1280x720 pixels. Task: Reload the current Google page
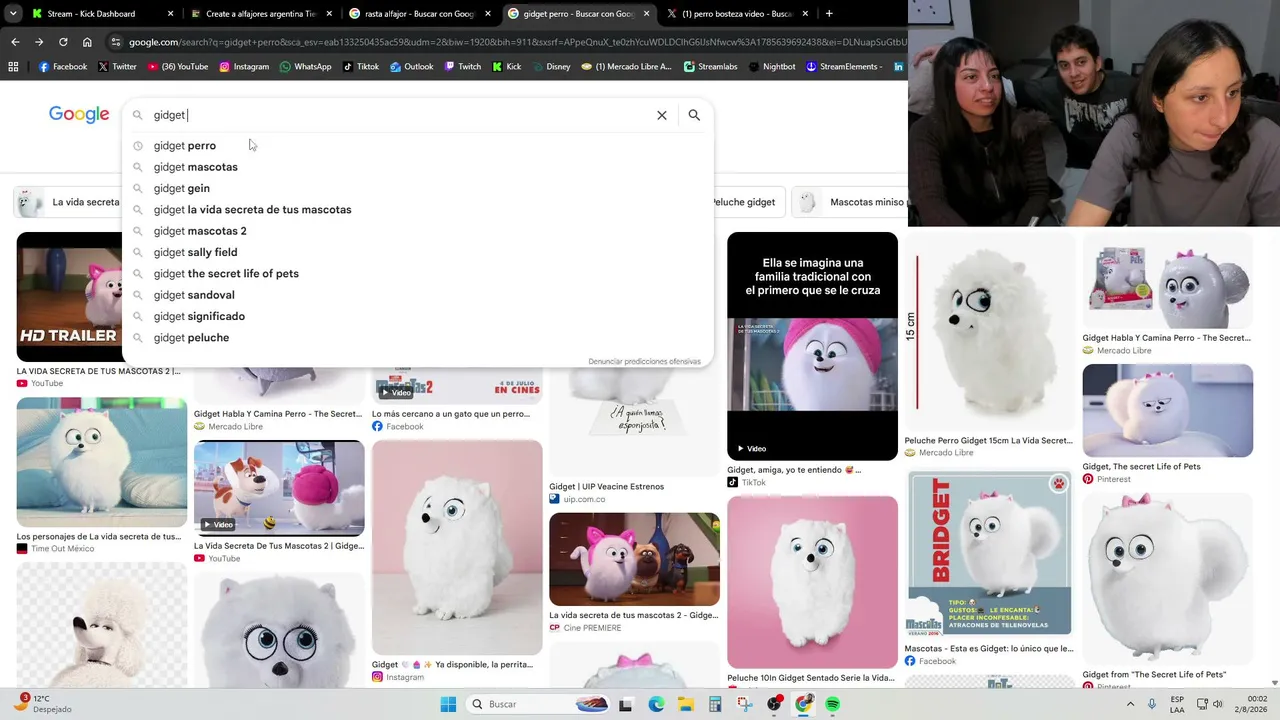click(63, 42)
